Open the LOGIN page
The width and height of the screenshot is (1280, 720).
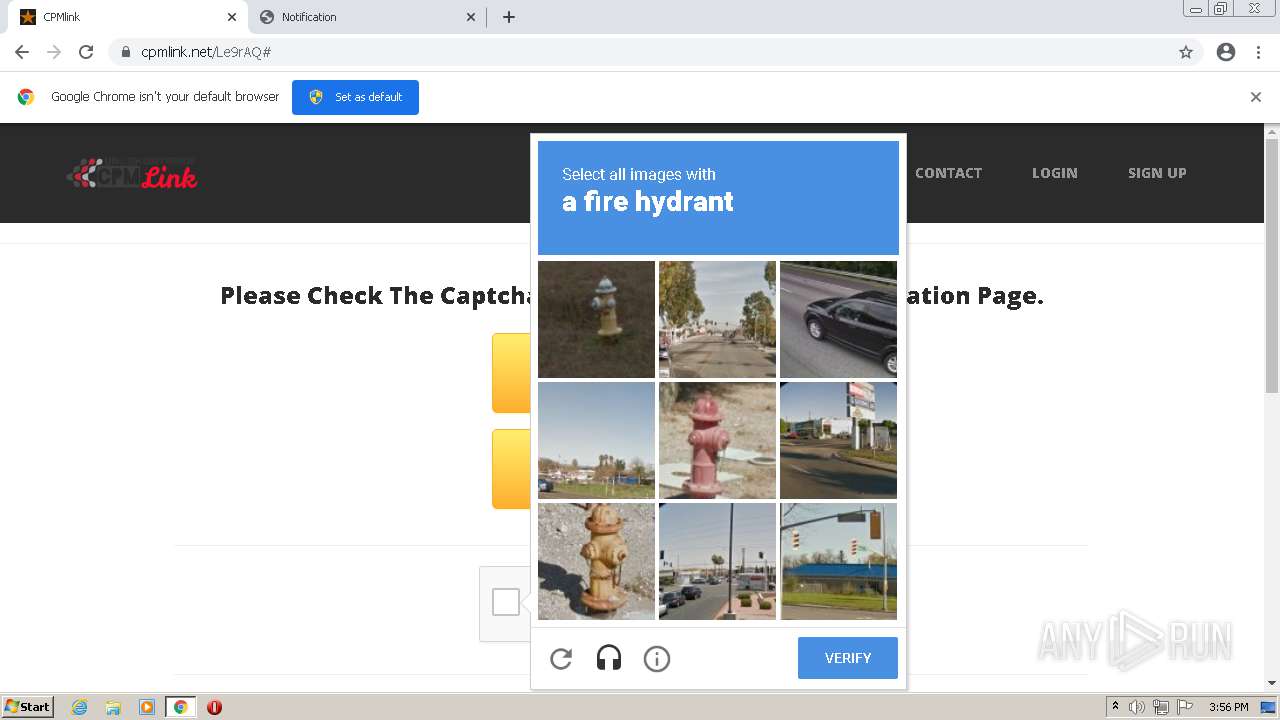pyautogui.click(x=1055, y=173)
